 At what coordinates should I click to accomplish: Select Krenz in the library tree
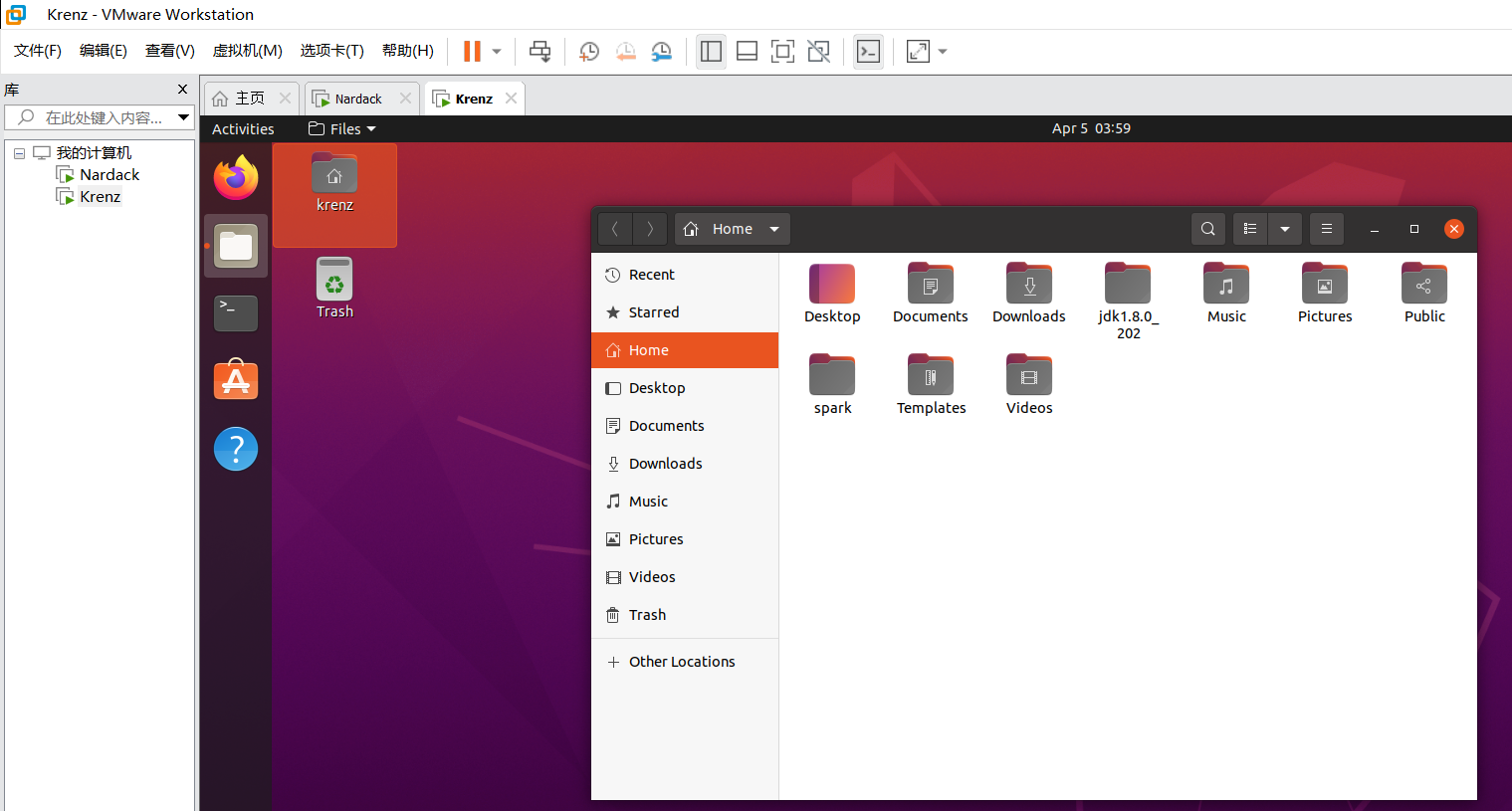(89, 197)
